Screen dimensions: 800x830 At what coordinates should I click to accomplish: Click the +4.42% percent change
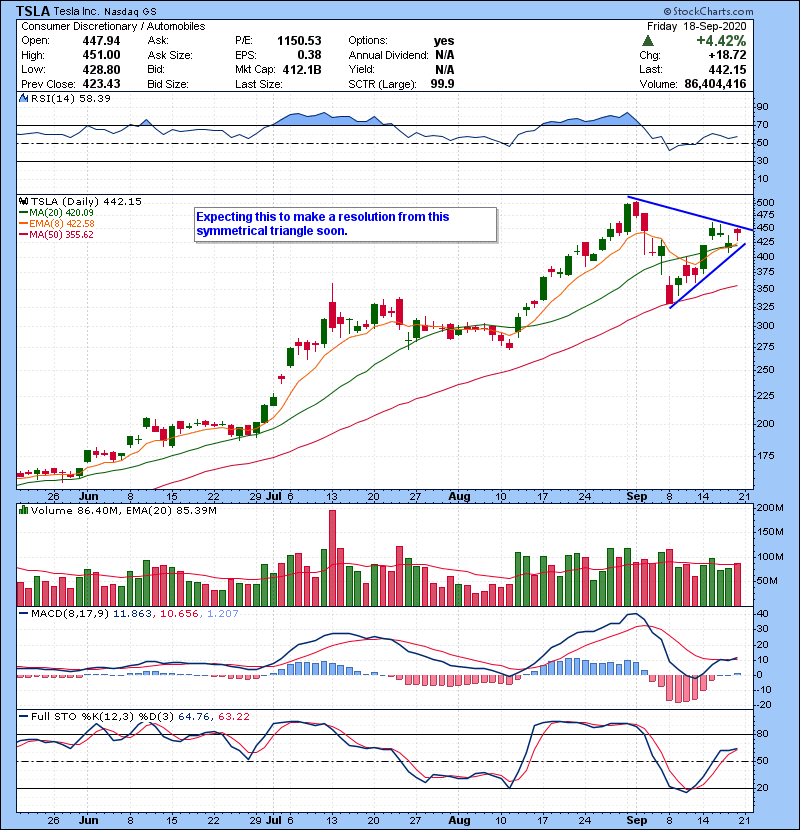pyautogui.click(x=721, y=41)
